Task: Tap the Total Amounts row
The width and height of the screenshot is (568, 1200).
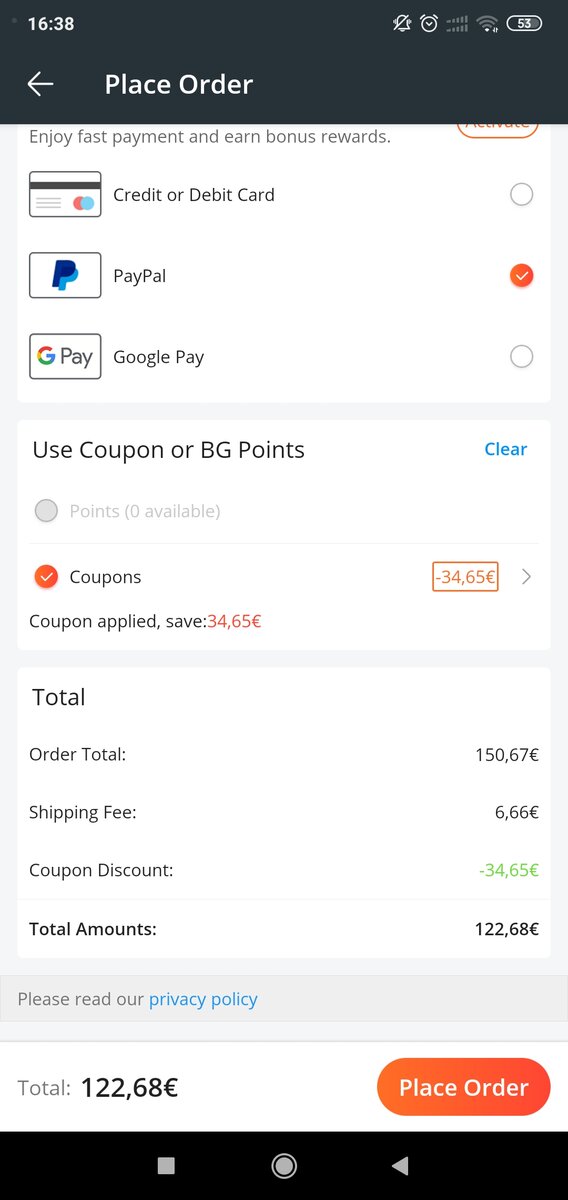Action: (x=284, y=929)
